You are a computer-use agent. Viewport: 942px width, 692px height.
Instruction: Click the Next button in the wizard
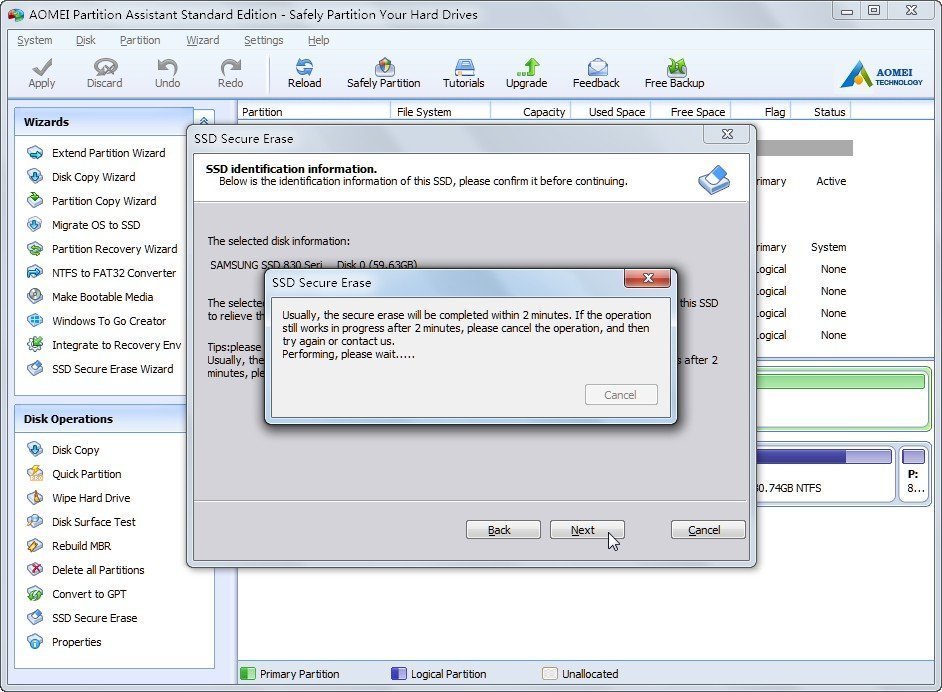tap(587, 530)
